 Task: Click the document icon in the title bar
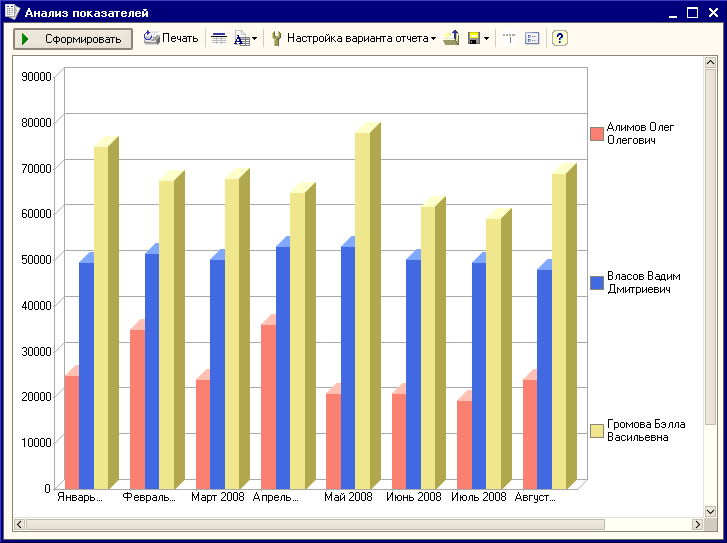tap(13, 12)
